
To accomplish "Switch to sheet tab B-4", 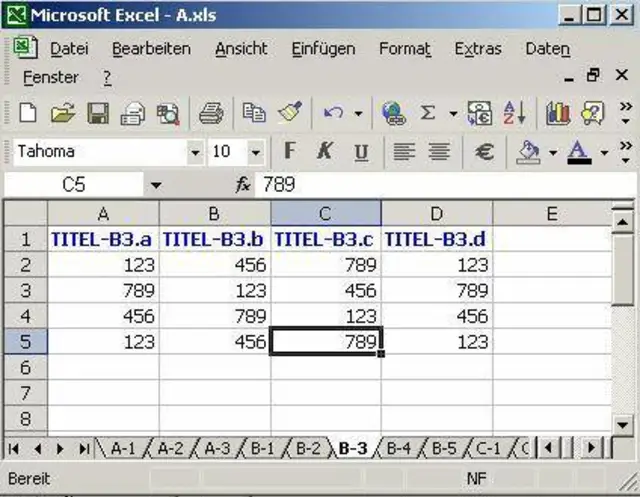I will [398, 449].
